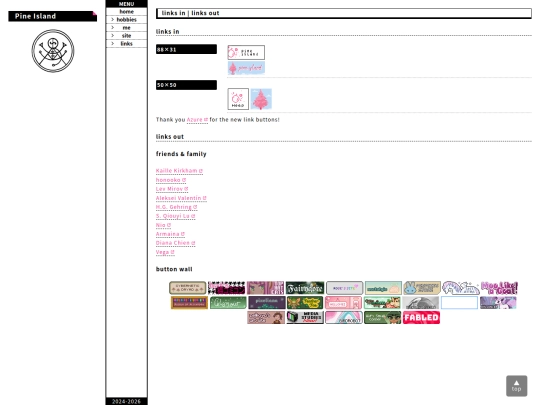Open the green button with hat character

tap(383, 317)
